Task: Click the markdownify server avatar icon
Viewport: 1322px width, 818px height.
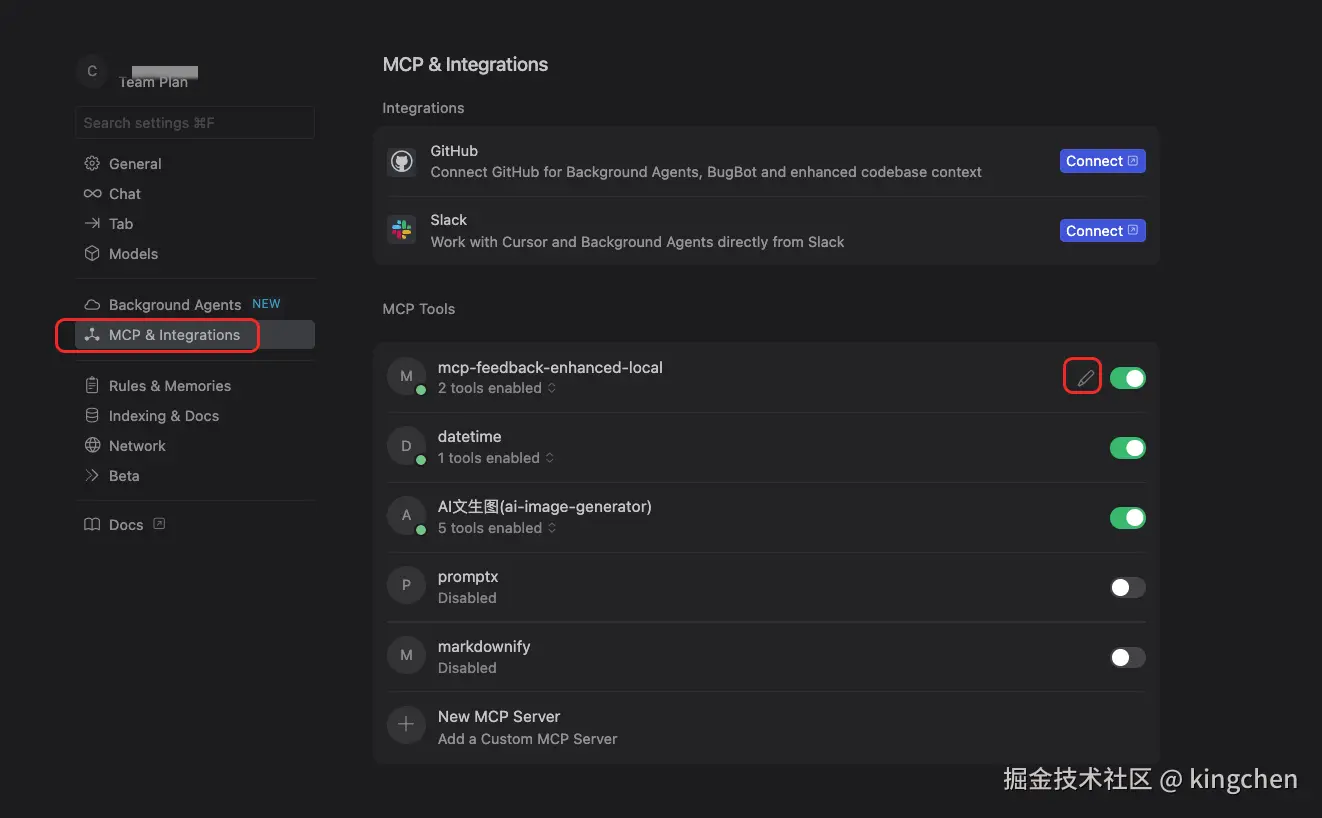Action: pos(406,656)
